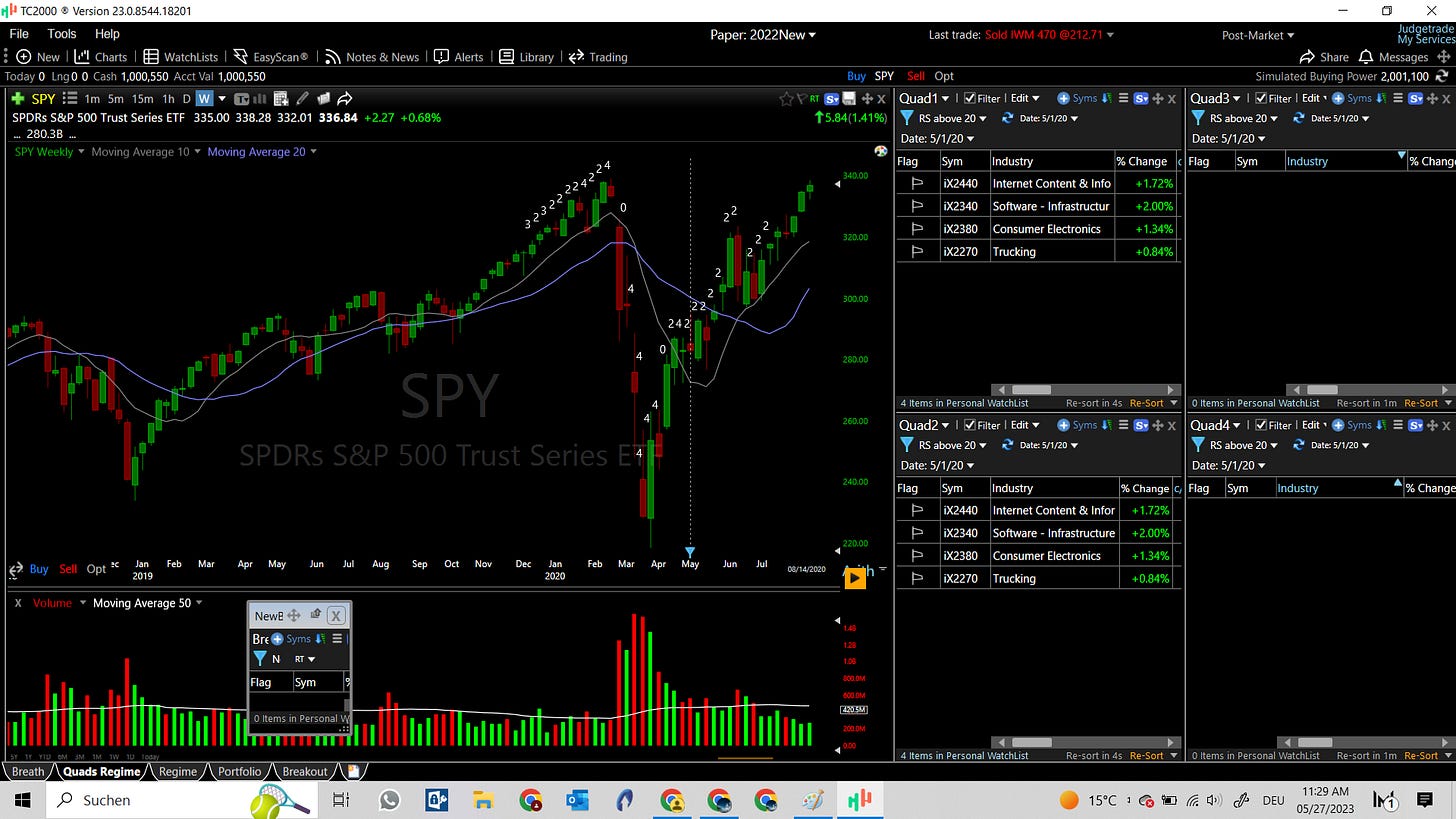This screenshot has height=819, width=1456.
Task: Click the Quad1 sort arrows icon
Action: pyautogui.click(x=1106, y=98)
